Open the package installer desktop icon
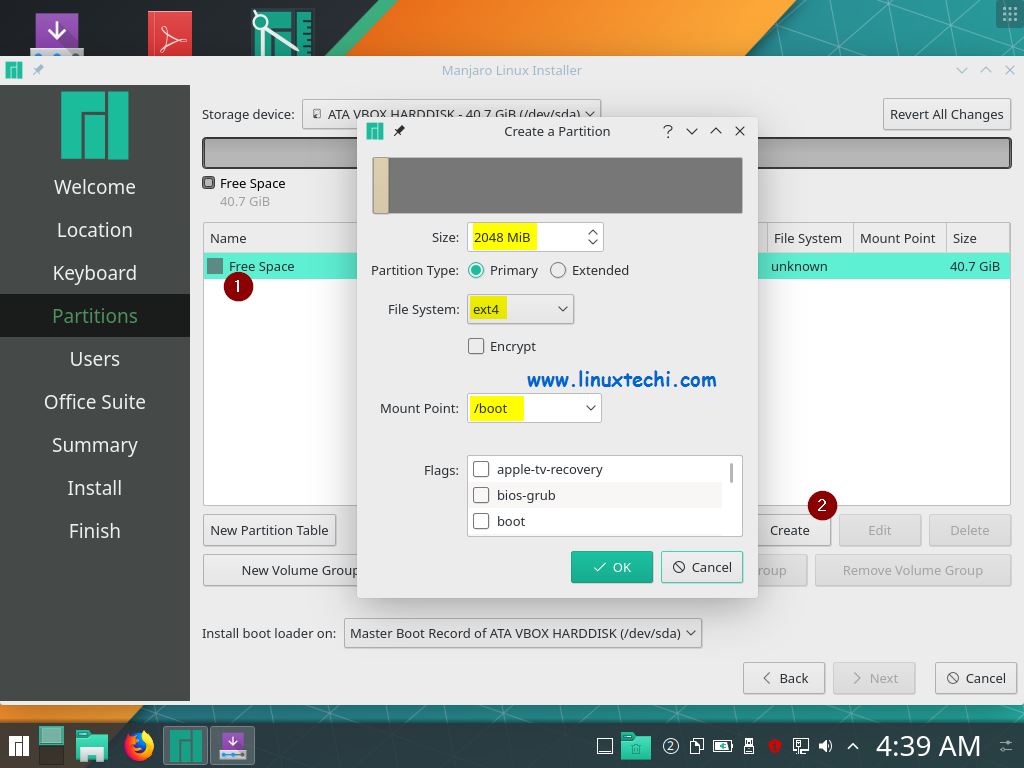 pyautogui.click(x=57, y=30)
